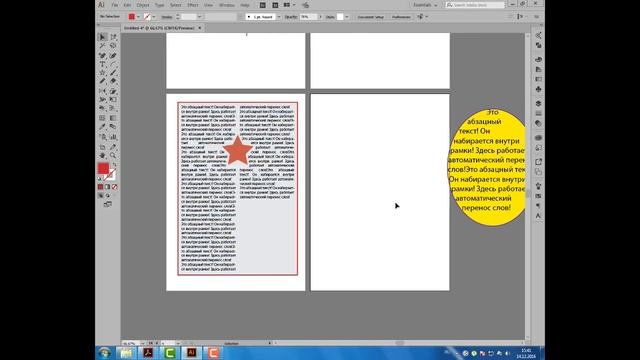Open the Type menu

point(160,5)
